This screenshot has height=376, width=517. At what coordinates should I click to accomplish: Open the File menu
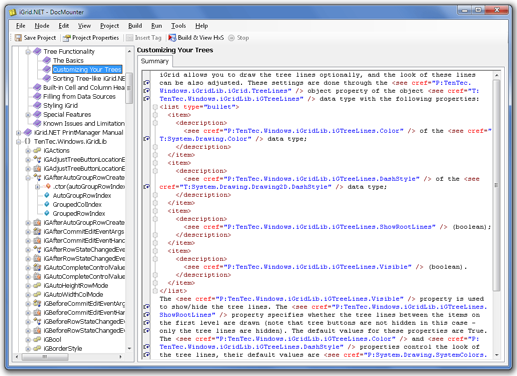pos(20,26)
